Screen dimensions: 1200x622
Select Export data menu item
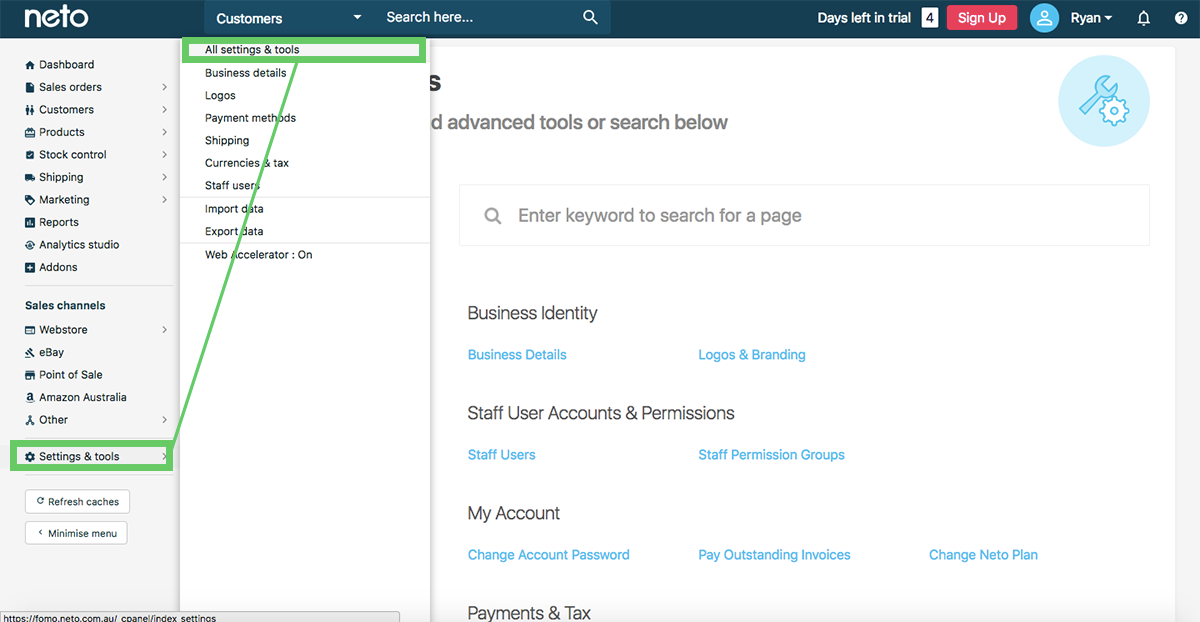click(234, 232)
